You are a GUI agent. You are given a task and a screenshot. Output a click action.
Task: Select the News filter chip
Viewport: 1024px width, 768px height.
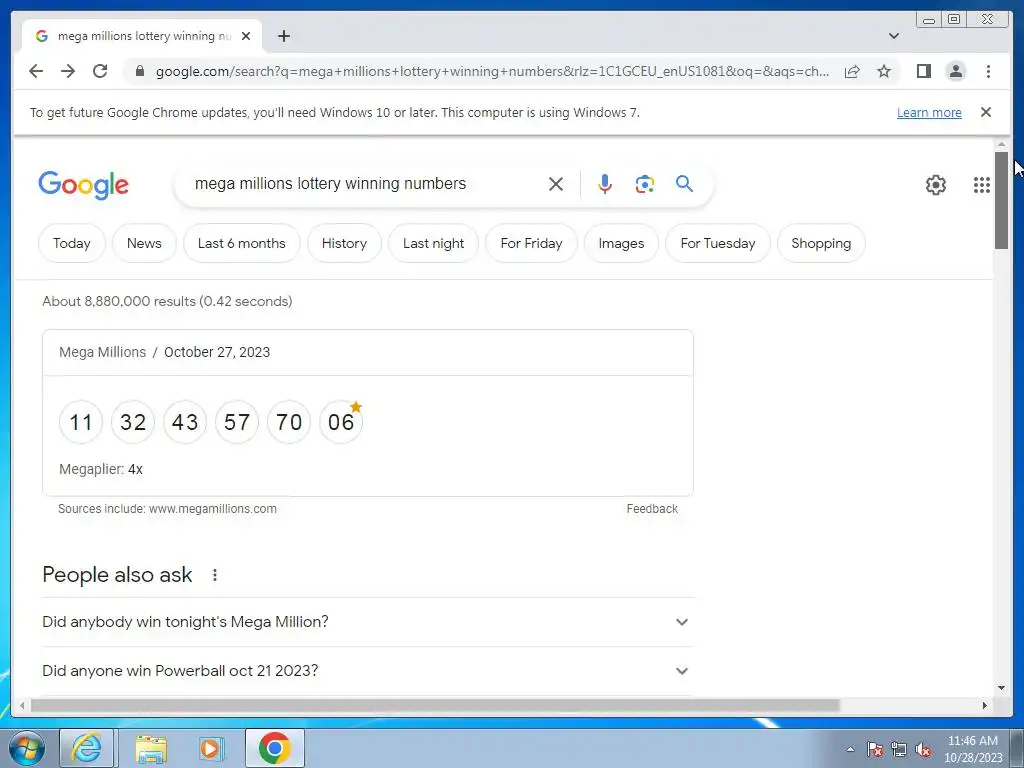pos(144,243)
